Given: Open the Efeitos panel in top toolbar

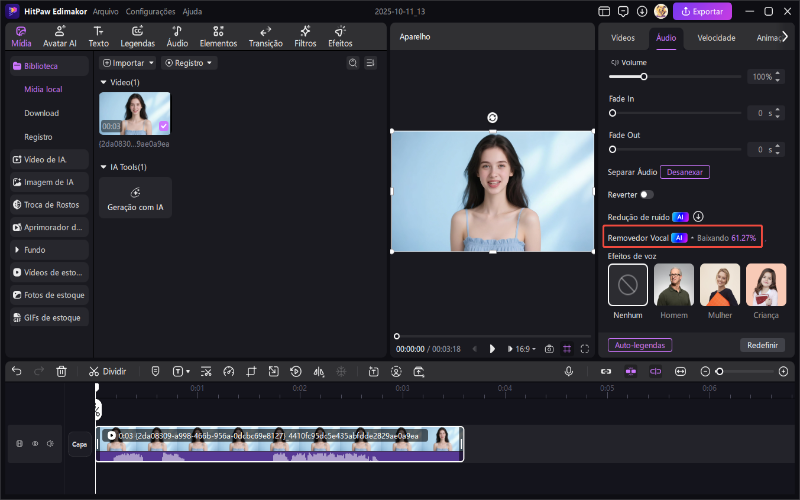Looking at the screenshot, I should (340, 37).
